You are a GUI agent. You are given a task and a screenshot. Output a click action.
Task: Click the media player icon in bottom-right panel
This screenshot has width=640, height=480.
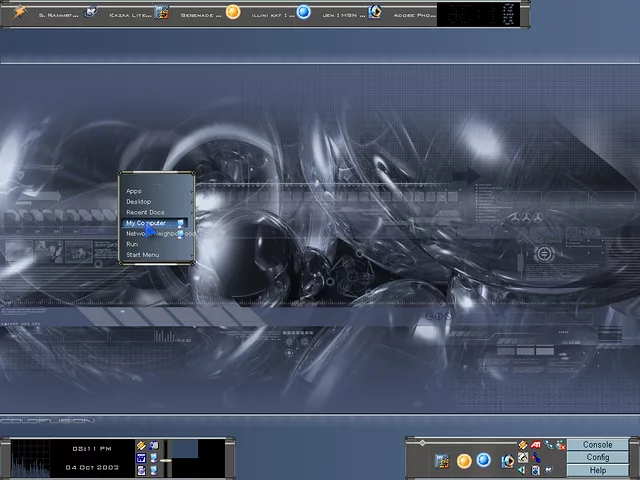(x=508, y=461)
